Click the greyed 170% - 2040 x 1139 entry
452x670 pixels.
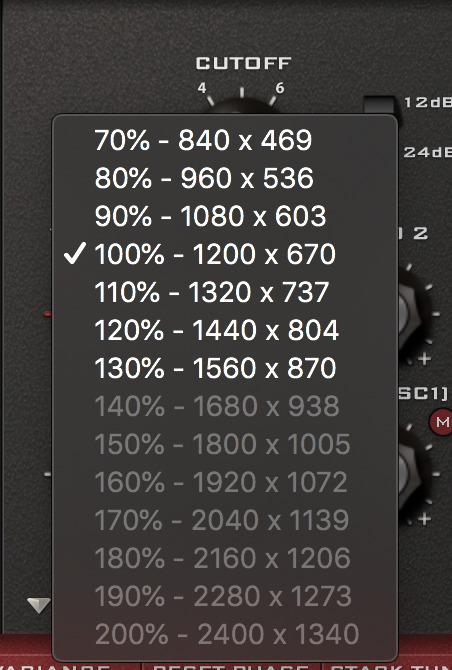(225, 520)
